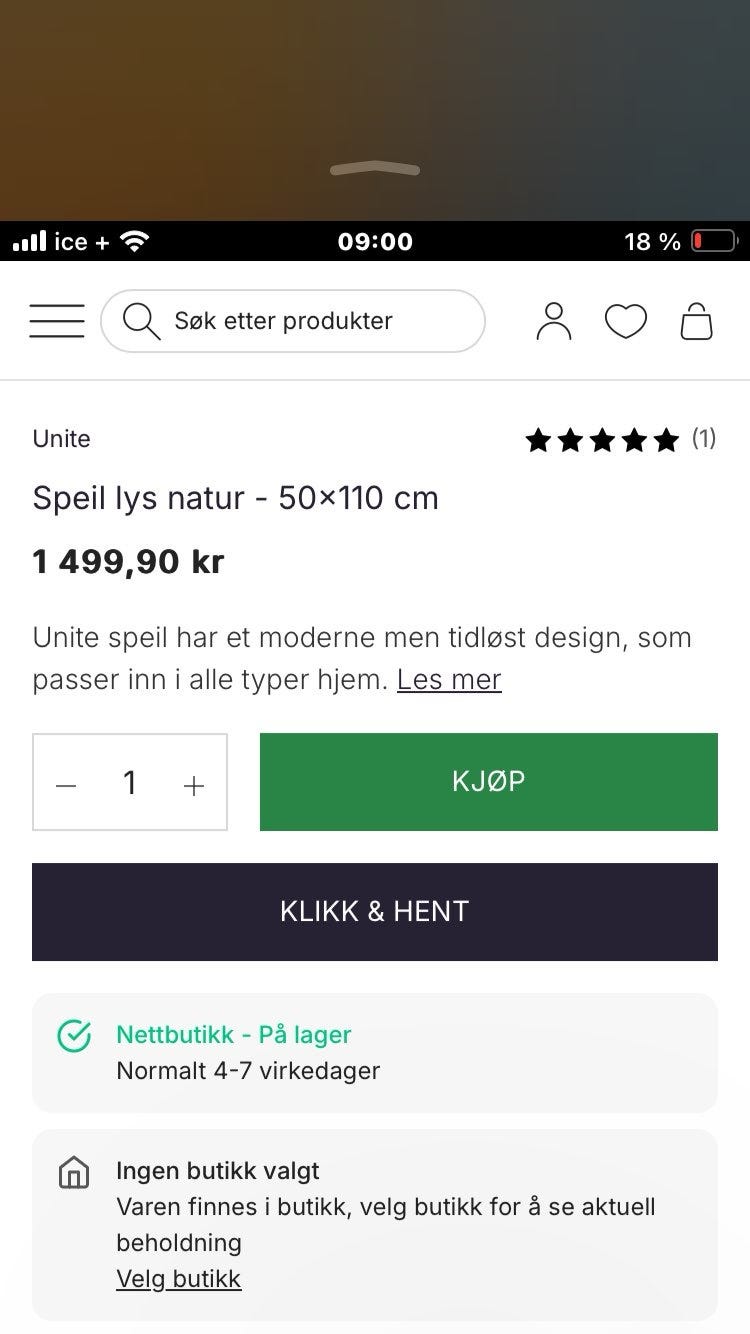The height and width of the screenshot is (1334, 750).
Task: Tap the battery indicator in status bar
Action: point(714,241)
